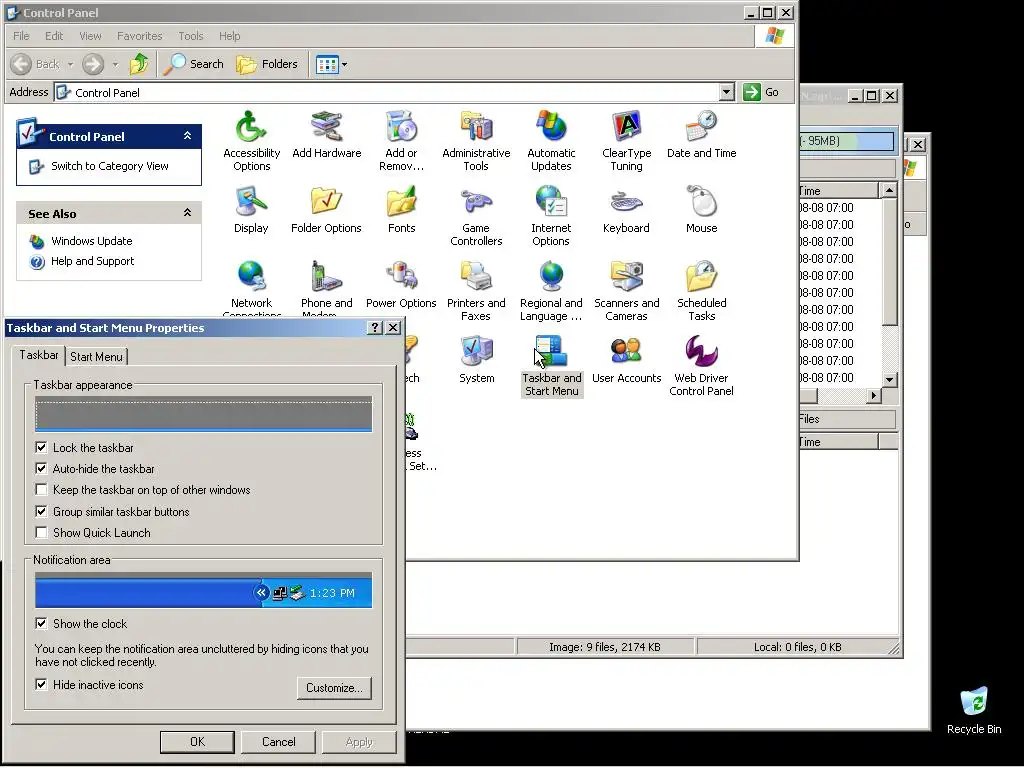Open Network Connections icon
This screenshot has width=1024, height=768.
[x=251, y=287]
